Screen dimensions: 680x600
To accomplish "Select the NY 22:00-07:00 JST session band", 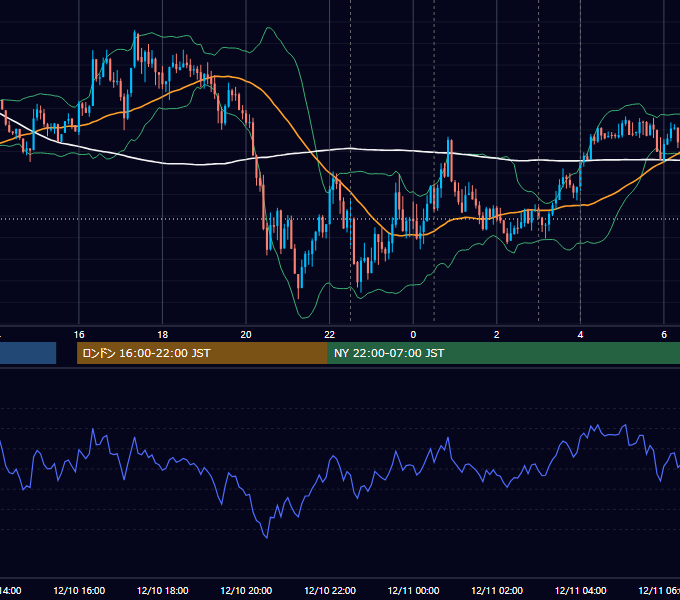I will pyautogui.click(x=503, y=353).
